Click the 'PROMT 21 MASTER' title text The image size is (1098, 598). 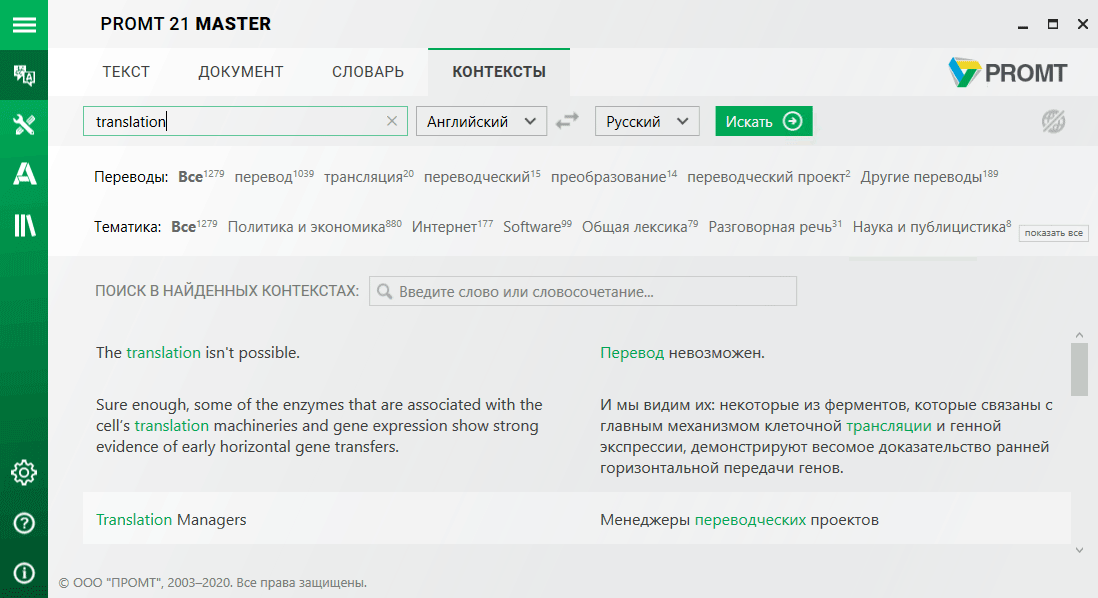pos(186,24)
